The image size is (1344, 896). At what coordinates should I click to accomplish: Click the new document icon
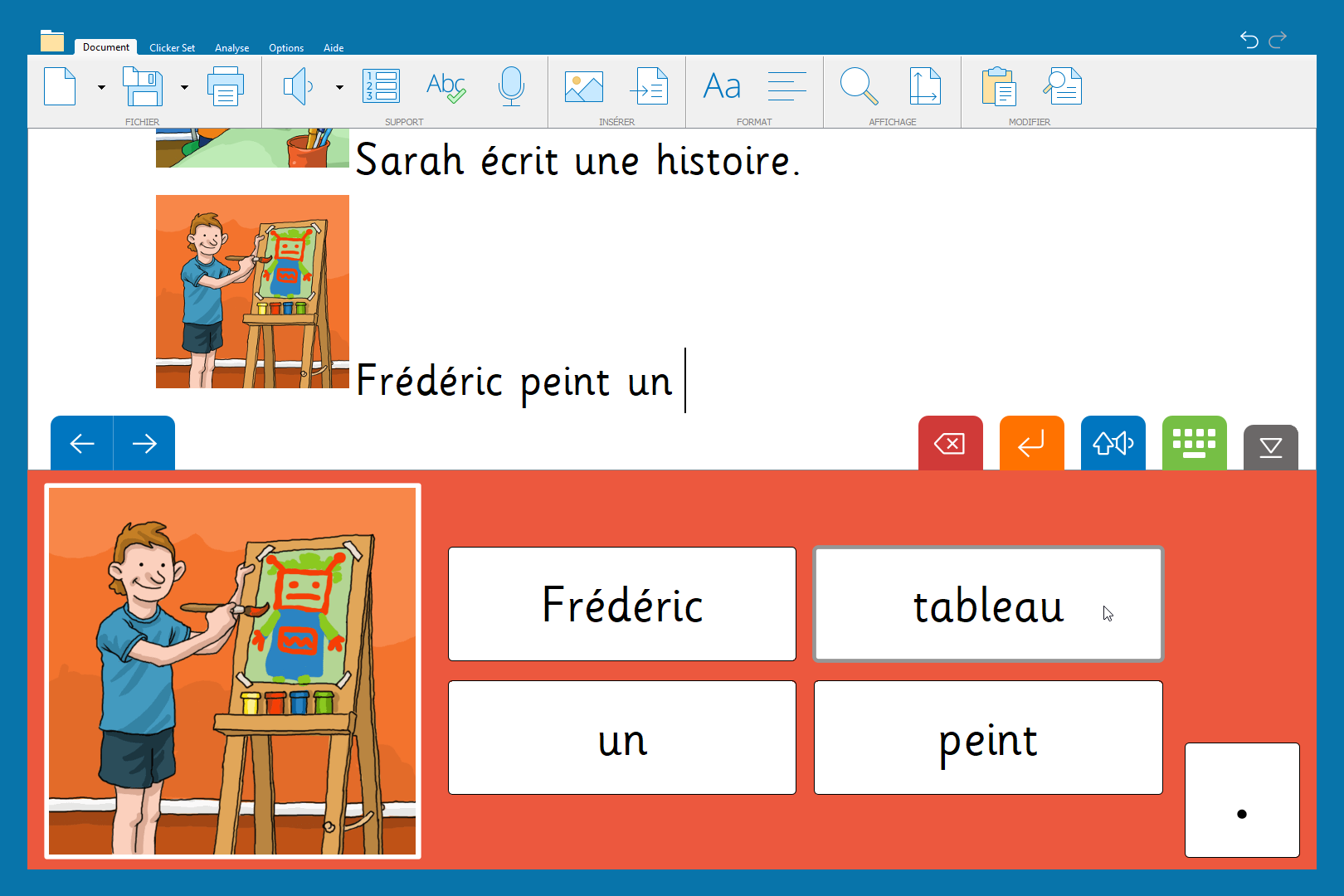[60, 86]
